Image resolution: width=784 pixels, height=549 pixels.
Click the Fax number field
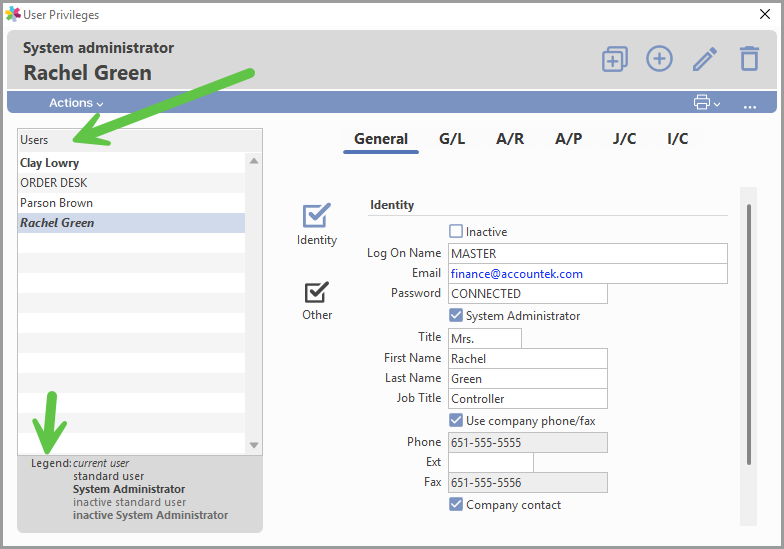pyautogui.click(x=528, y=482)
